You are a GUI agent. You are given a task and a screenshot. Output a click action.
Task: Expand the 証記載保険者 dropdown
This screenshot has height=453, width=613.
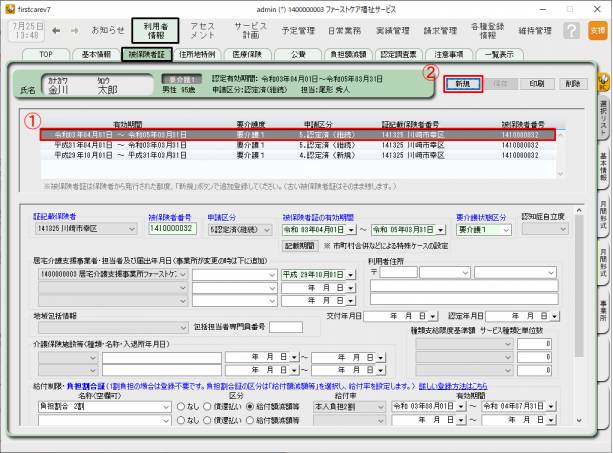coord(131,229)
